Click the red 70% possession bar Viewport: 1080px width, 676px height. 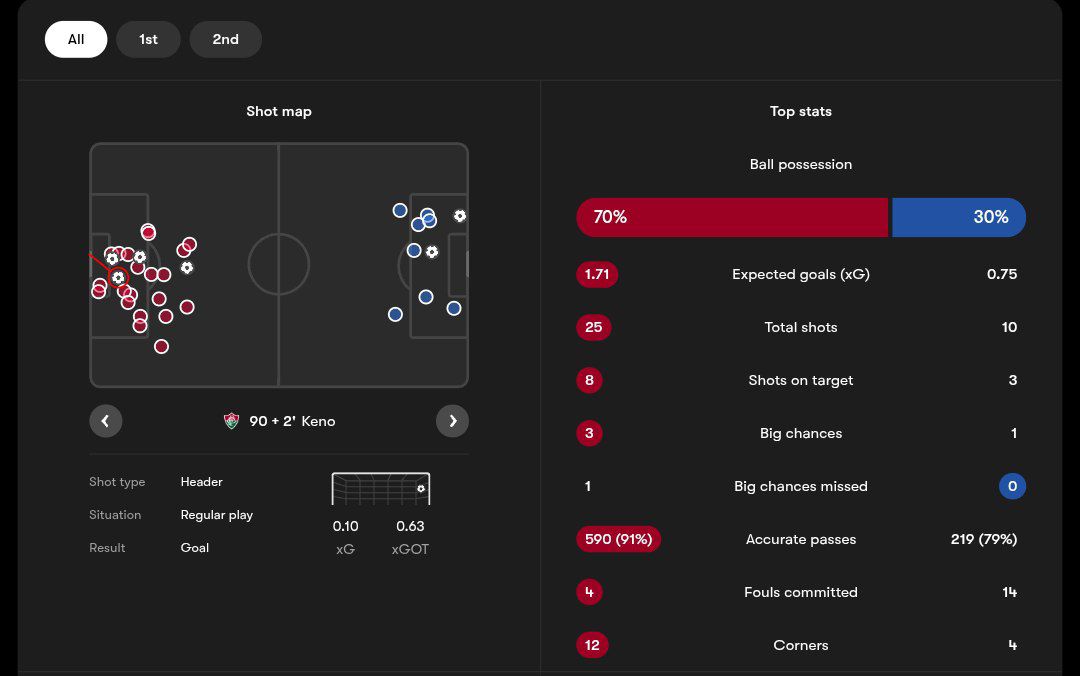(731, 217)
